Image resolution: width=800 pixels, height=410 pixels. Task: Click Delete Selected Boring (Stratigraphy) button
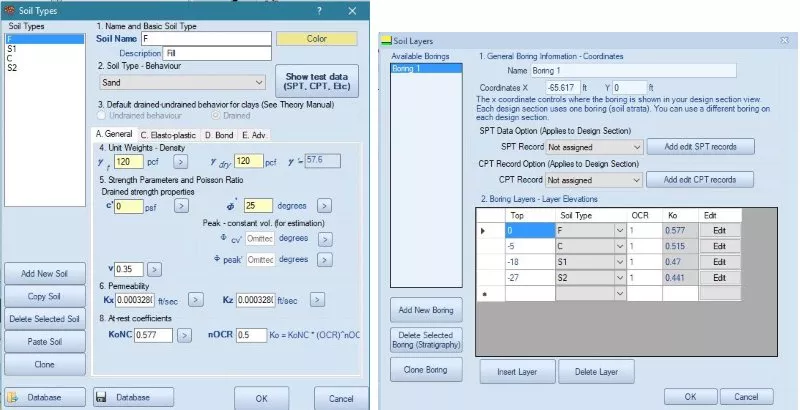point(426,340)
